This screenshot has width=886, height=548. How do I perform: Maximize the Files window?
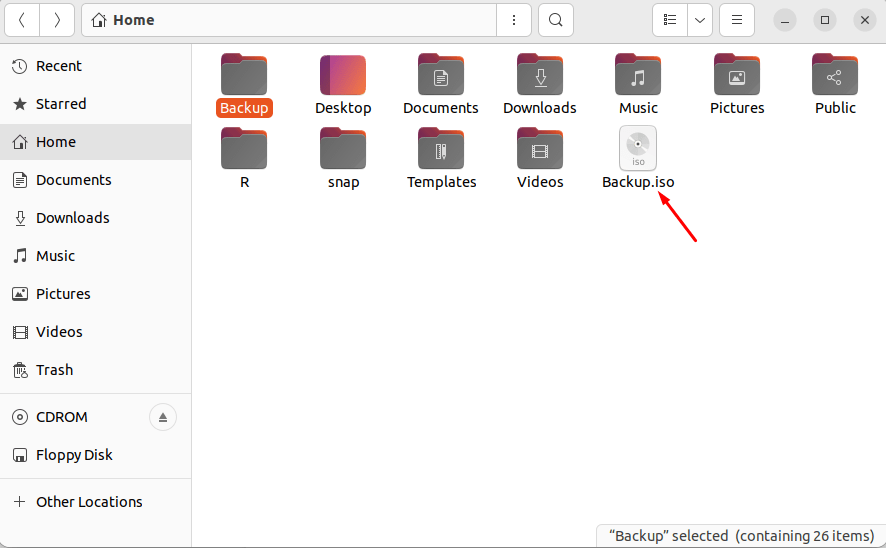[825, 20]
